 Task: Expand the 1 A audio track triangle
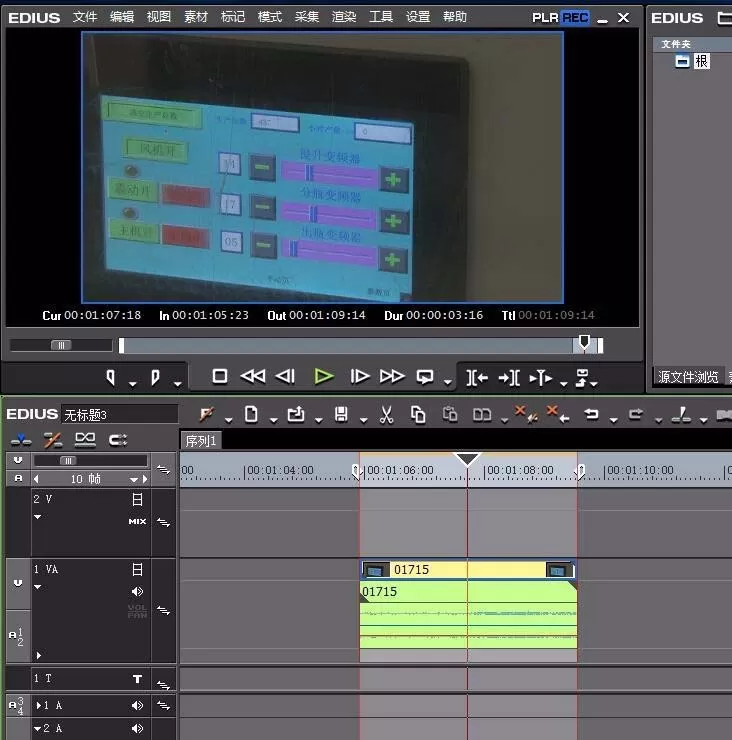pyautogui.click(x=39, y=705)
